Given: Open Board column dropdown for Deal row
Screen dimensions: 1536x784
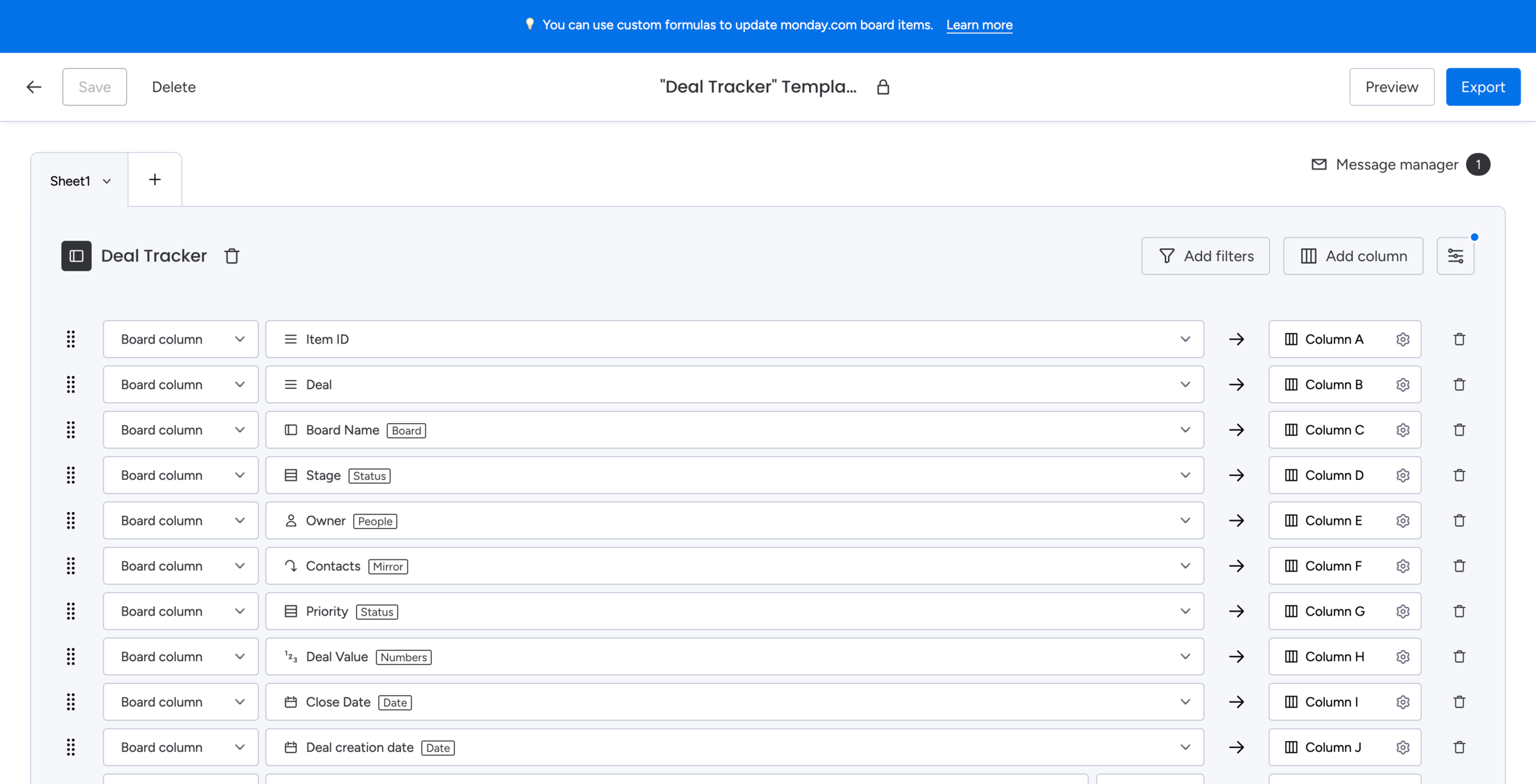Looking at the screenshot, I should click(180, 385).
